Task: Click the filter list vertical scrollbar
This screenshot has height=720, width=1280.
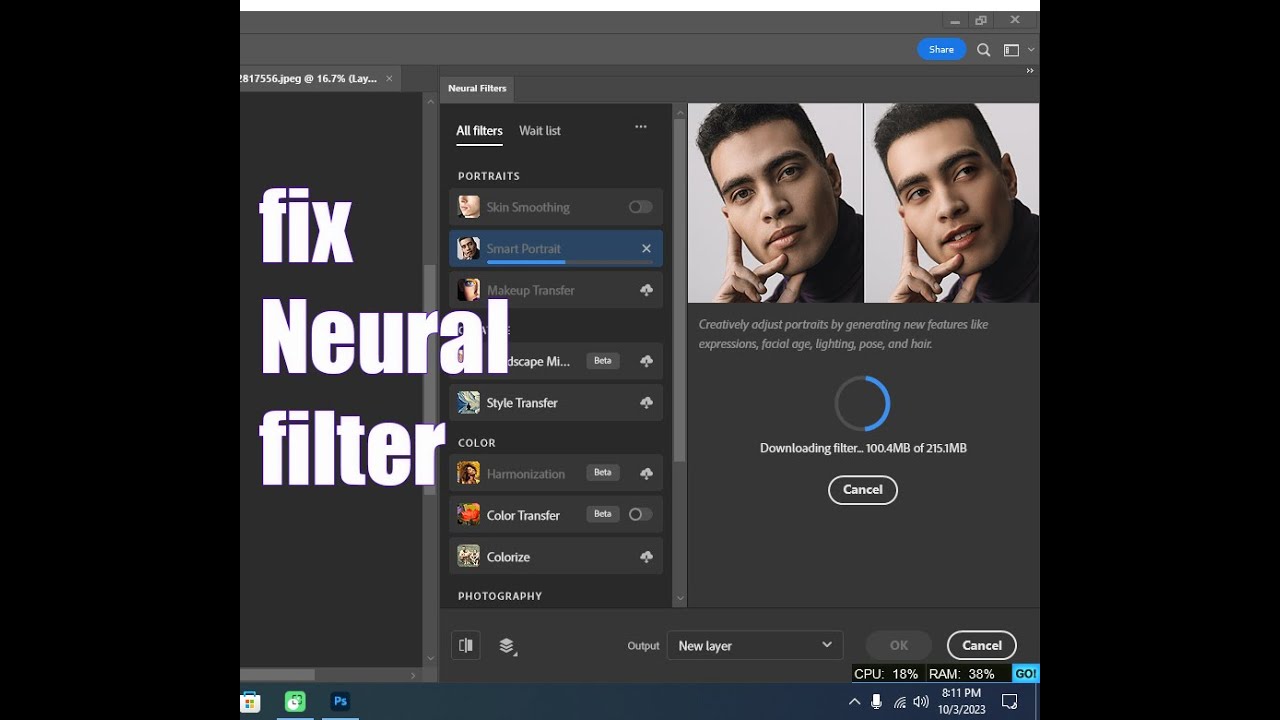Action: tap(680, 290)
